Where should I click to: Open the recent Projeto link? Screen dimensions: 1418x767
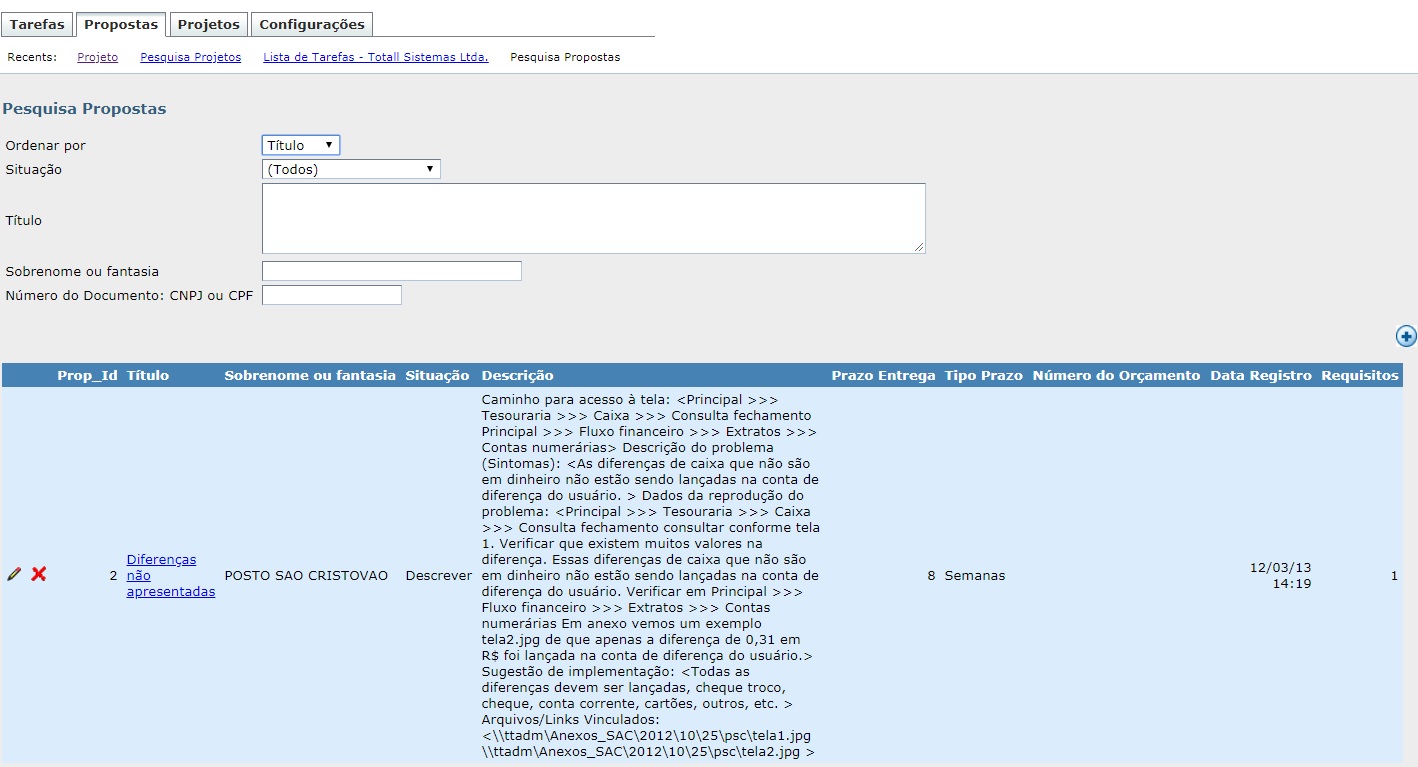coord(98,57)
